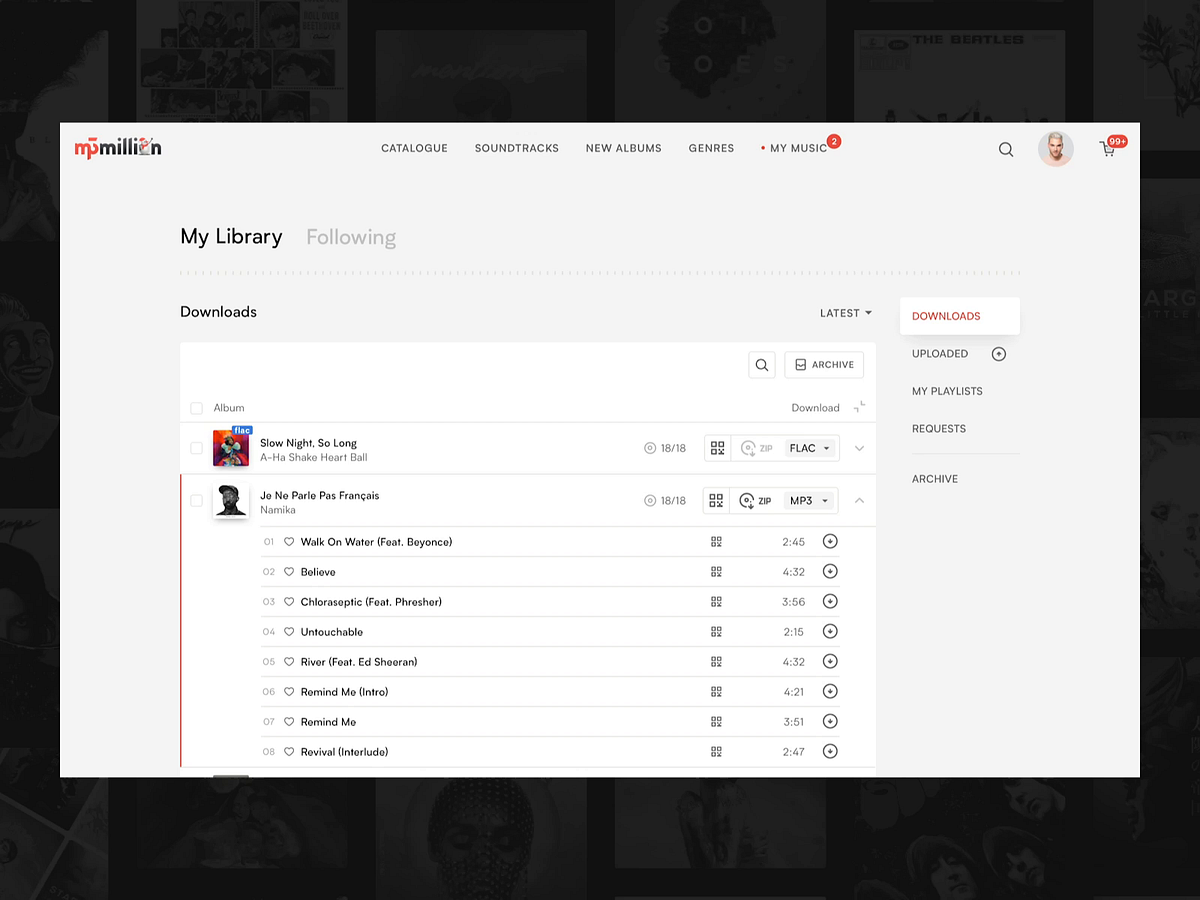Go to MY PLAYLISTS in the sidebar
Screen dimensions: 1200x900
(947, 391)
